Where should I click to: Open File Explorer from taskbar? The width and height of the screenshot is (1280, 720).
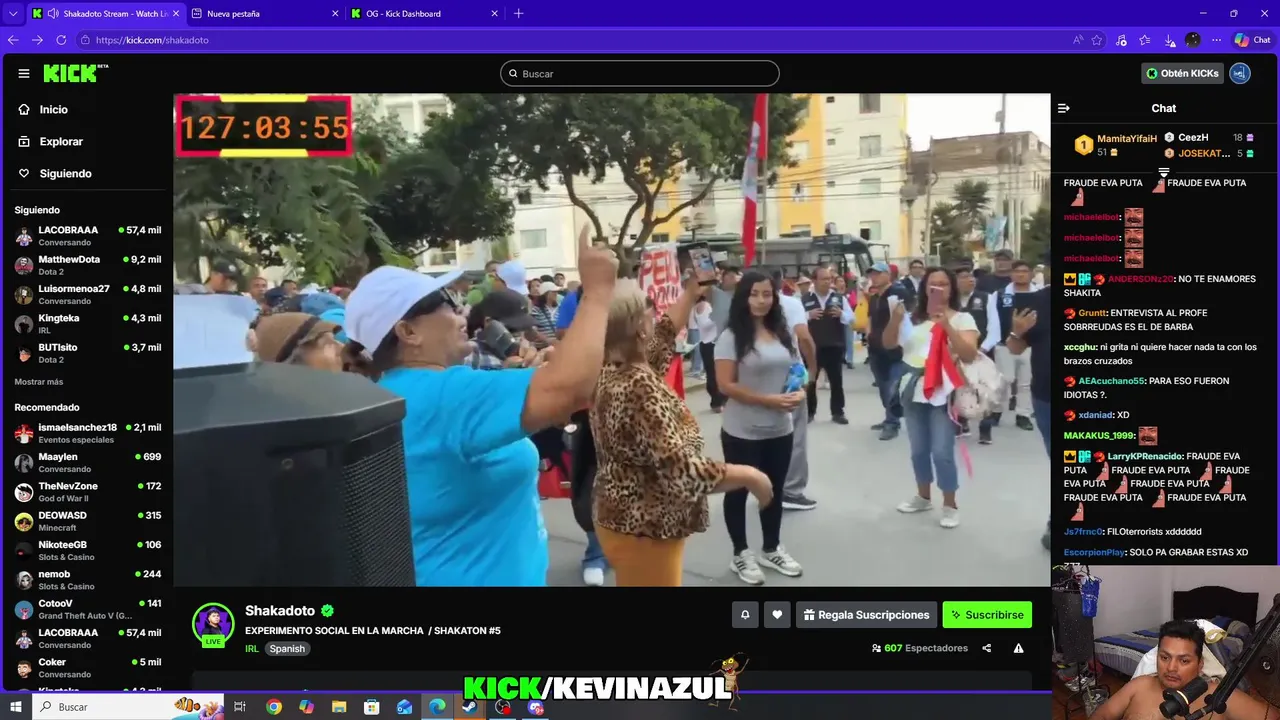pyautogui.click(x=339, y=707)
